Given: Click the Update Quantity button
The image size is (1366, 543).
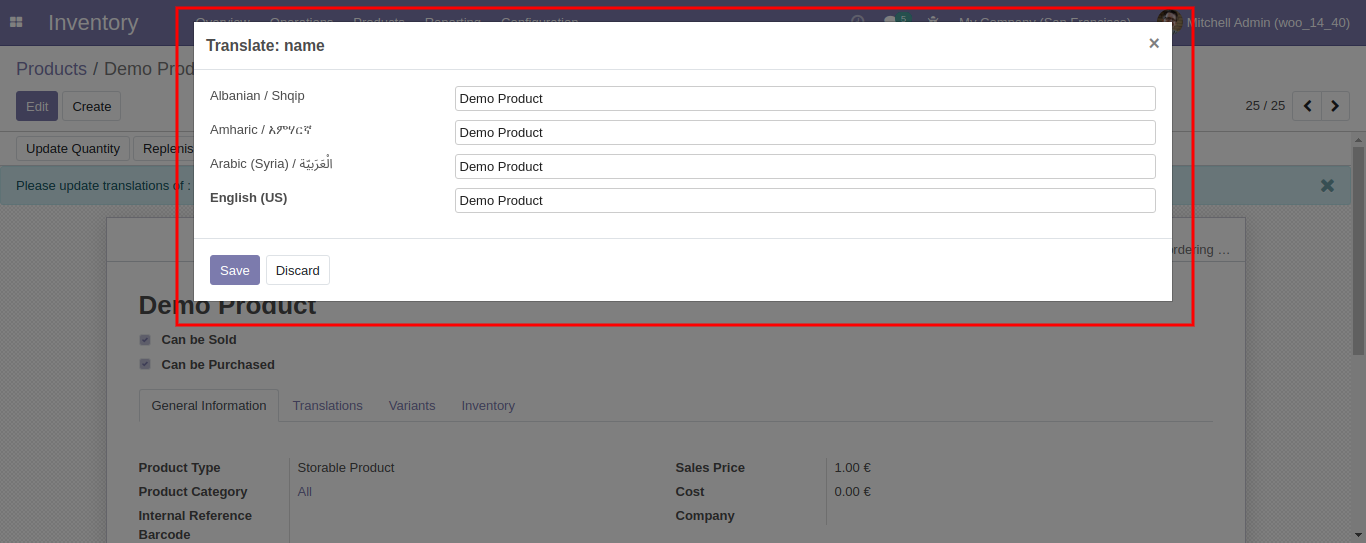Looking at the screenshot, I should click(73, 149).
